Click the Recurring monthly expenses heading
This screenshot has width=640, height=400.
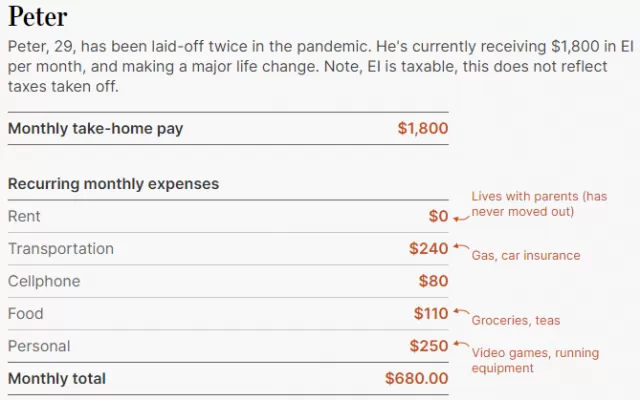coord(113,184)
